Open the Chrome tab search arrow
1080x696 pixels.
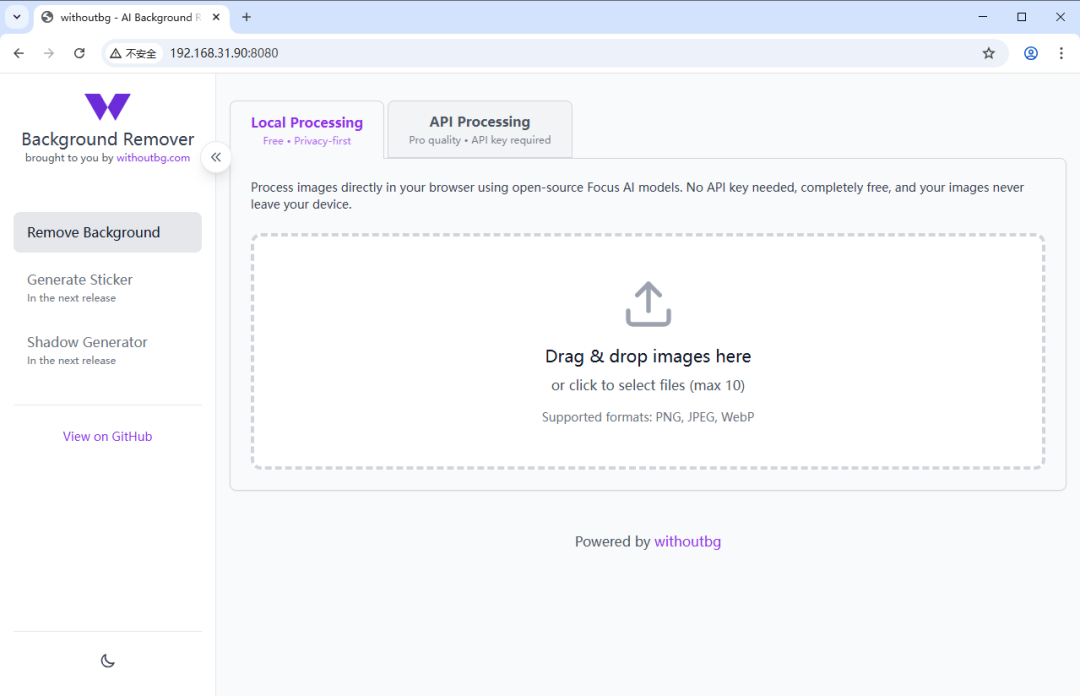(16, 17)
